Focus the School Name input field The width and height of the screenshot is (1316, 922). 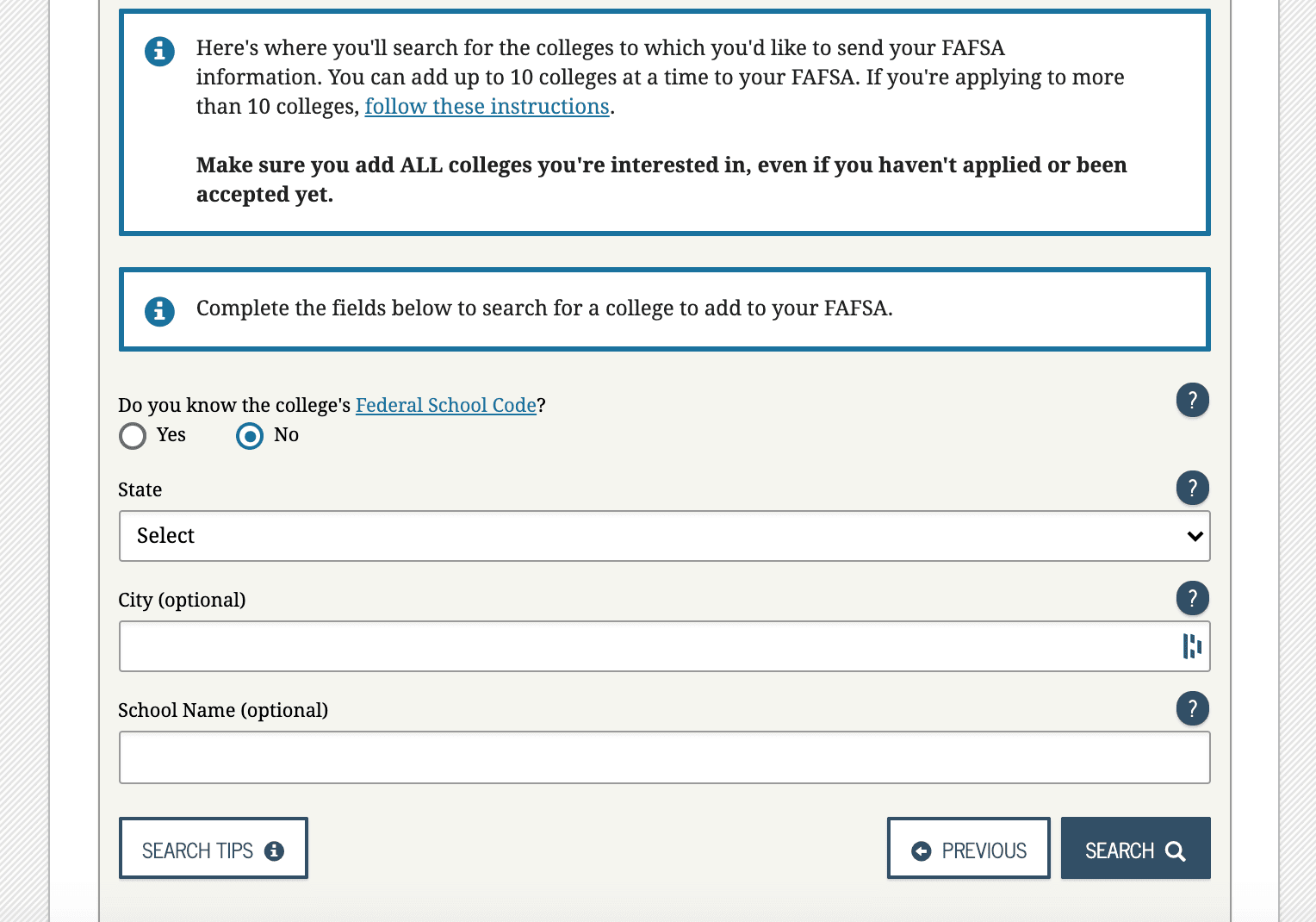(x=664, y=757)
